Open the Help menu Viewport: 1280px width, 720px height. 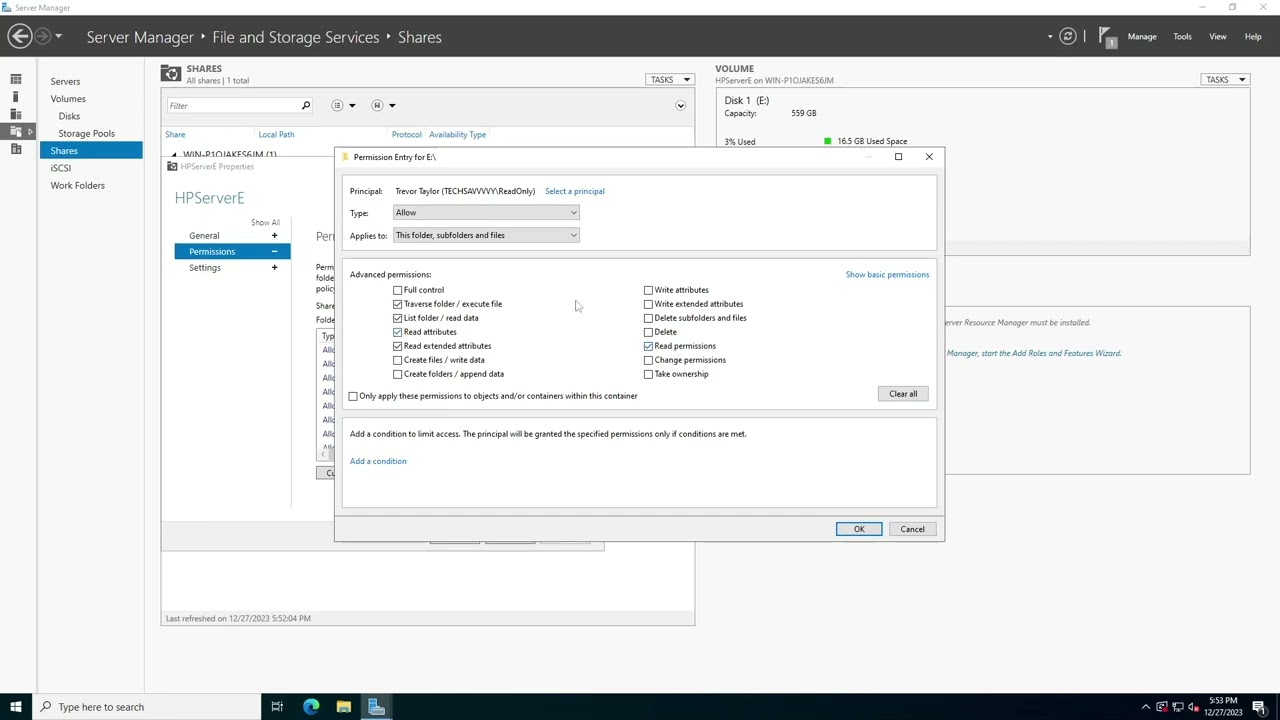click(x=1252, y=37)
